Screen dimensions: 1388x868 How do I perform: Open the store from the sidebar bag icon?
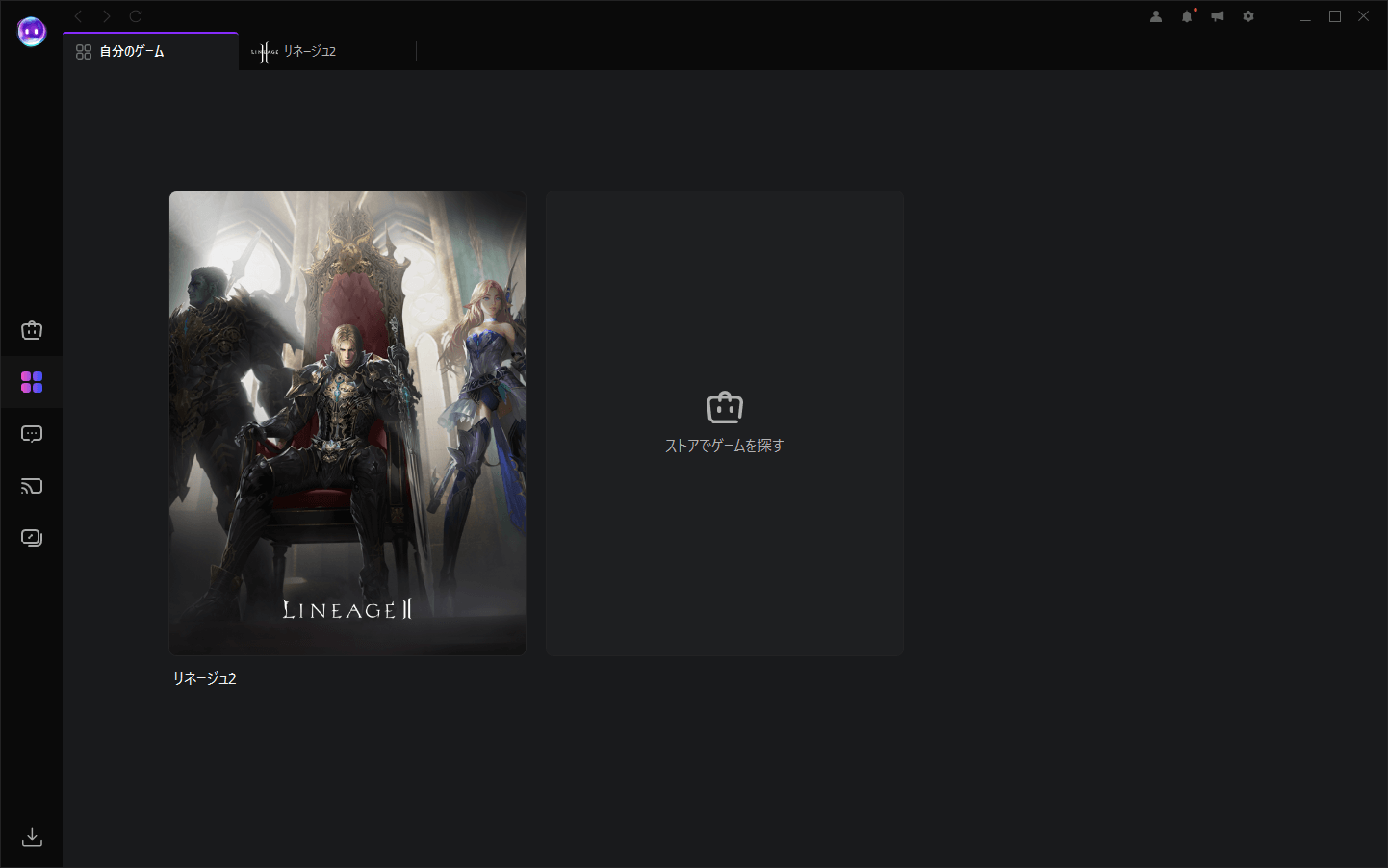(32, 331)
